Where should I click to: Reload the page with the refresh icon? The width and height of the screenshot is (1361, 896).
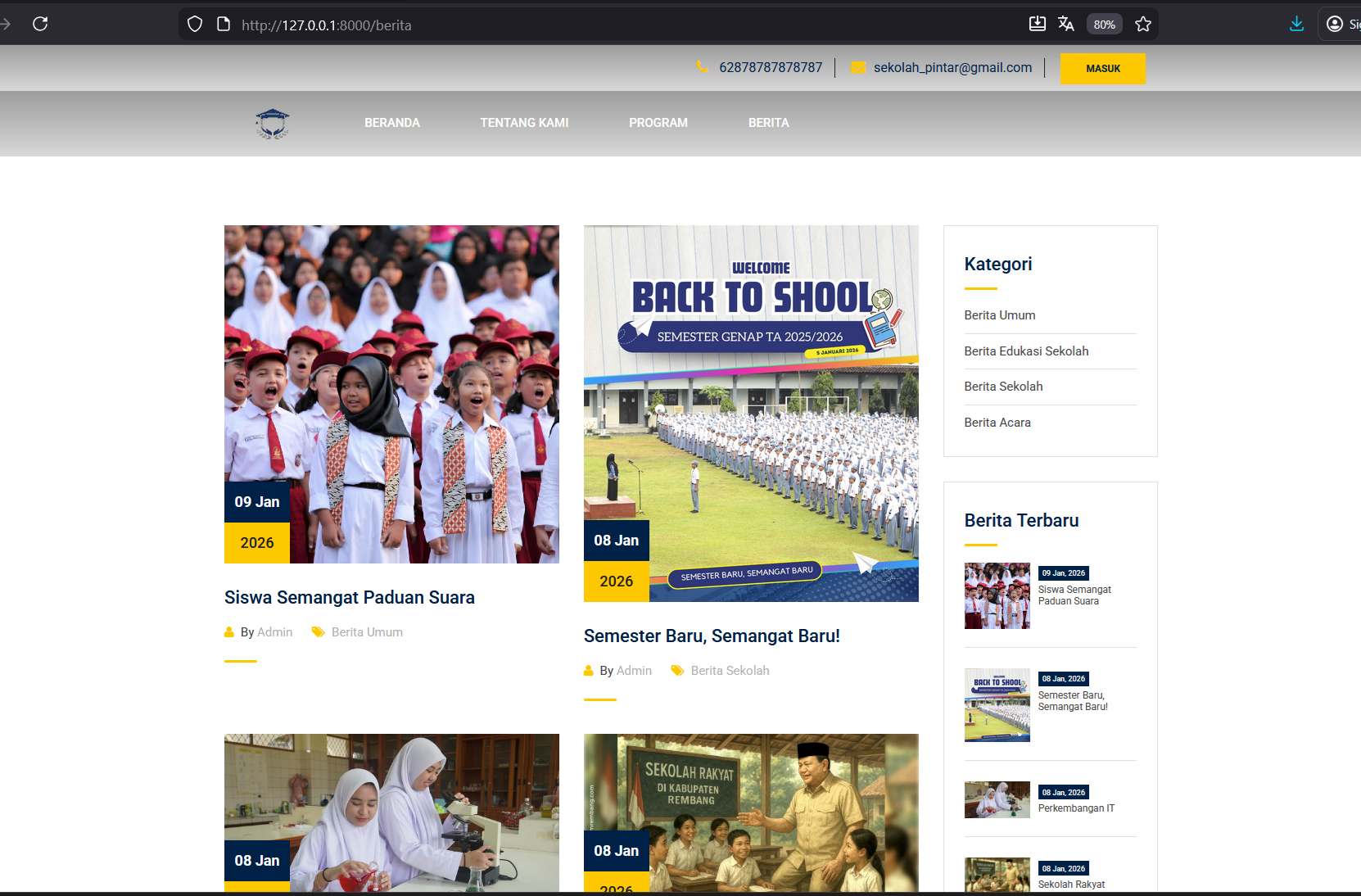tap(40, 24)
